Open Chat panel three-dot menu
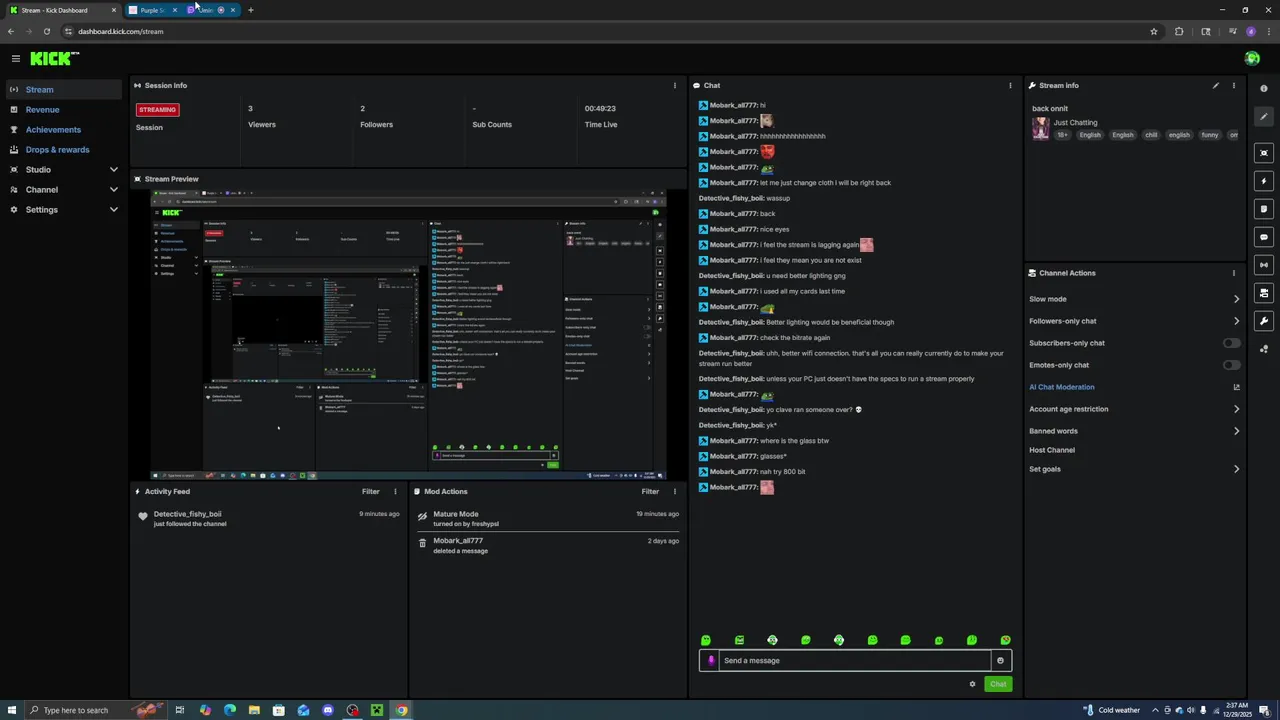This screenshot has width=1280, height=720. [1010, 85]
